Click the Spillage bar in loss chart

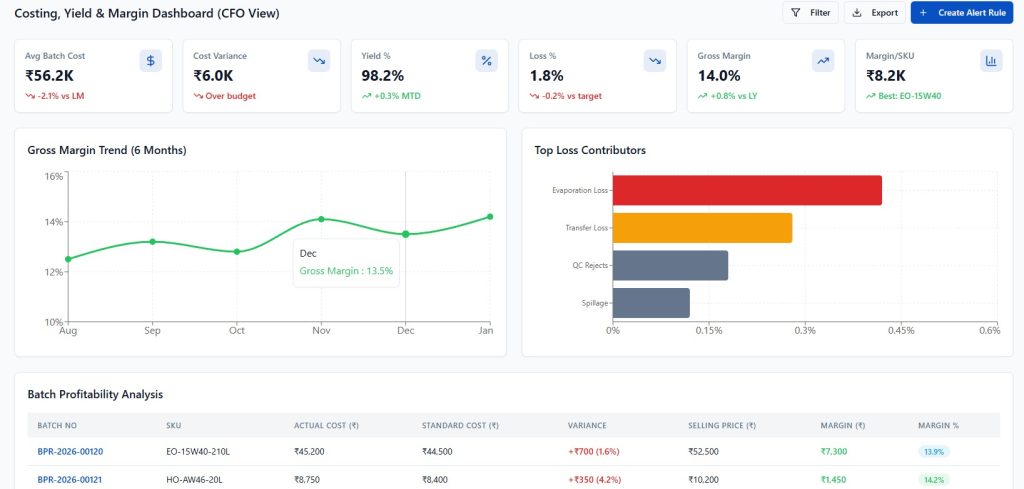coord(651,303)
